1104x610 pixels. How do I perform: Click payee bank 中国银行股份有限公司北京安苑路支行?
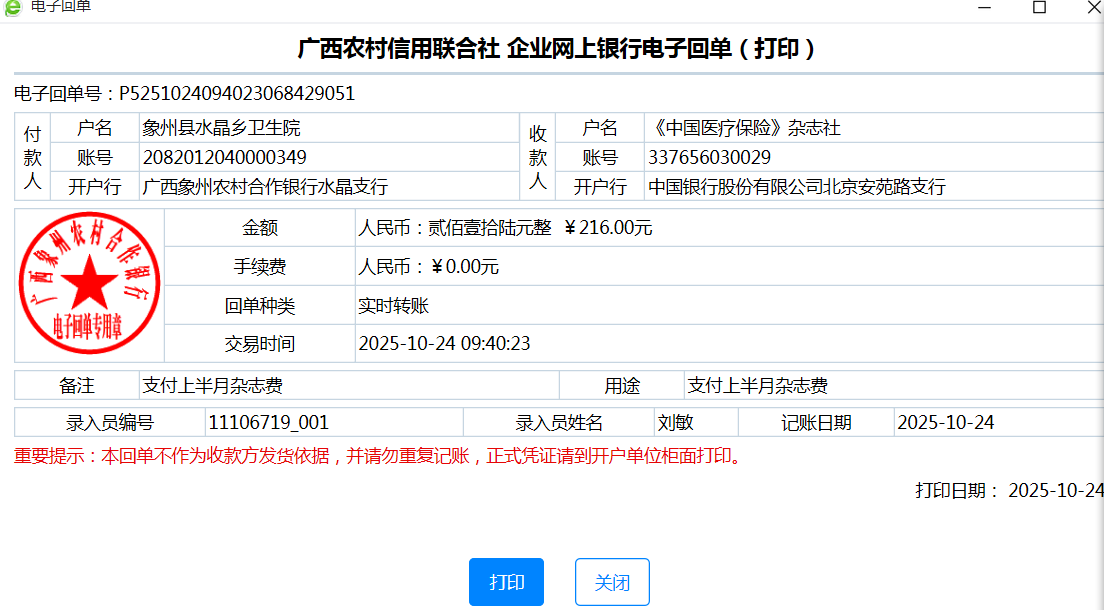[796, 186]
